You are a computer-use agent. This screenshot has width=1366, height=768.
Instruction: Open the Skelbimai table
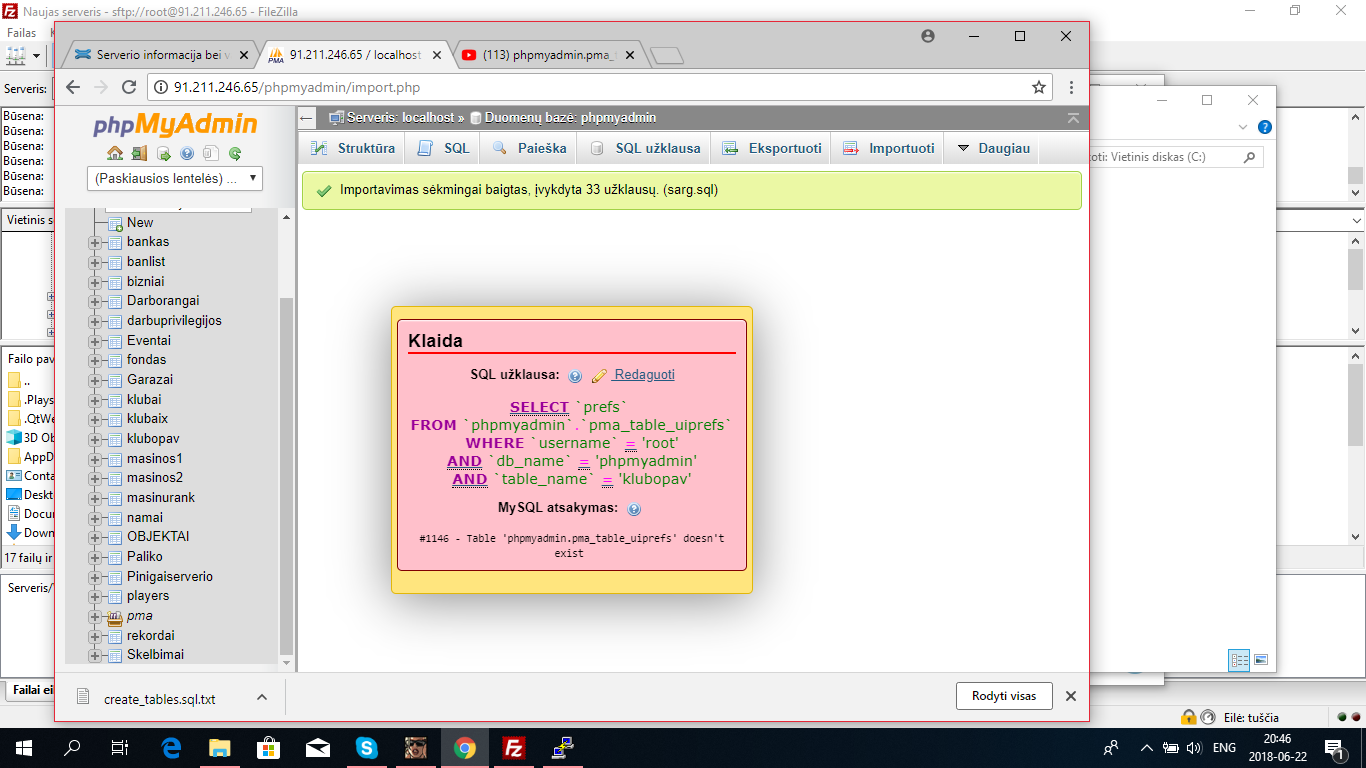point(155,655)
